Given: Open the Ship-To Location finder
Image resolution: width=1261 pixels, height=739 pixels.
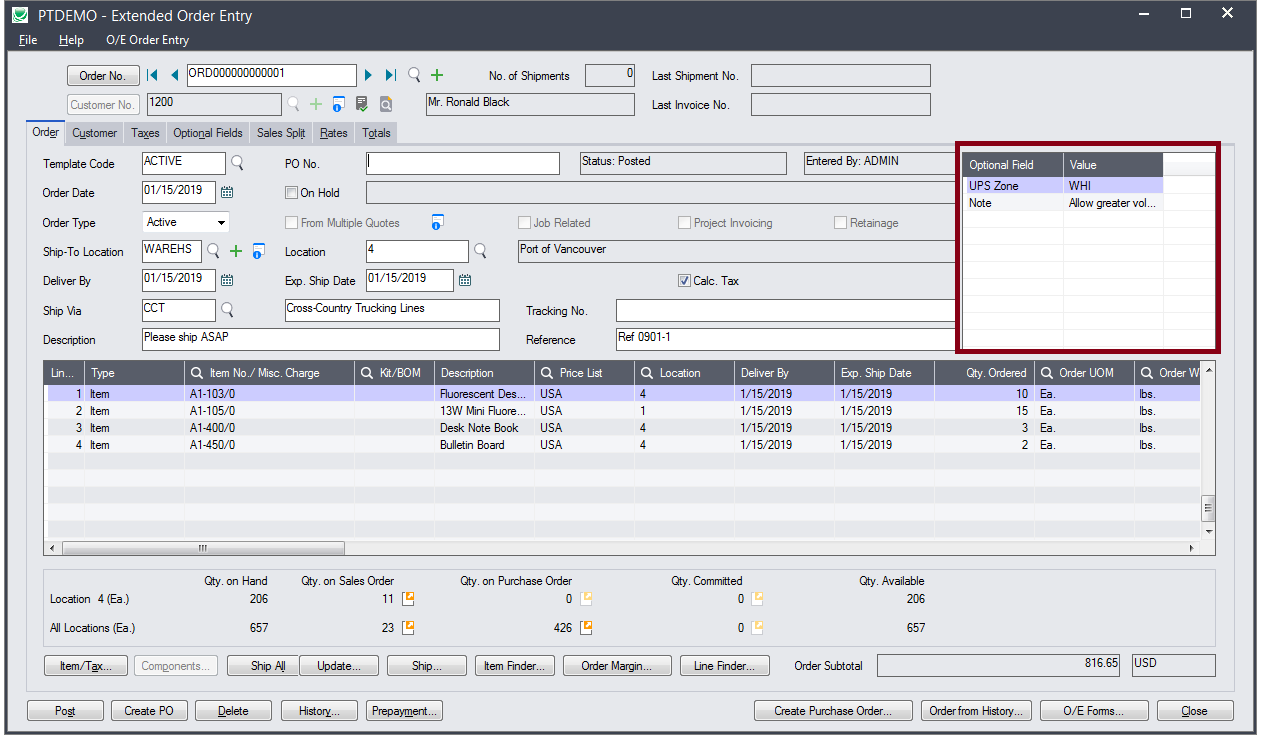Looking at the screenshot, I should click(214, 251).
